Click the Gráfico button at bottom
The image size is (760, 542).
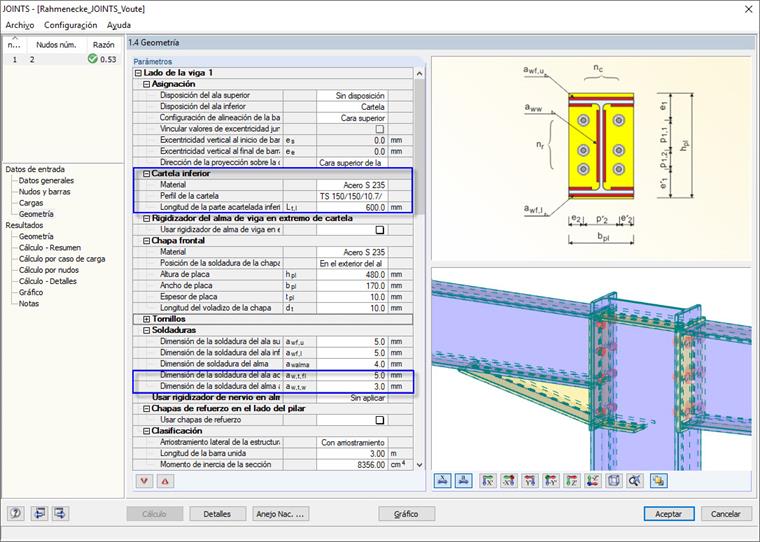click(x=406, y=514)
